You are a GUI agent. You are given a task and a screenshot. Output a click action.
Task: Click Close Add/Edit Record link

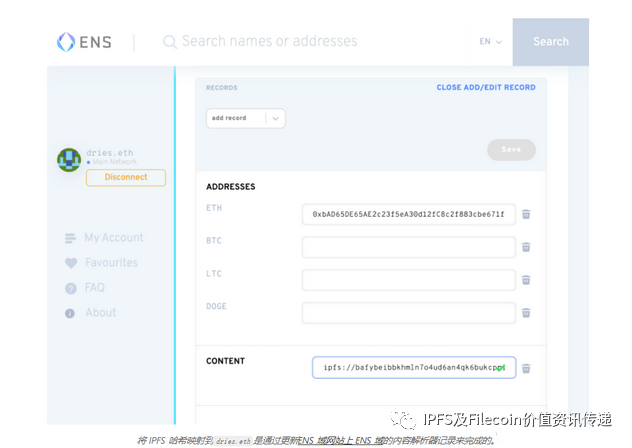coord(486,87)
